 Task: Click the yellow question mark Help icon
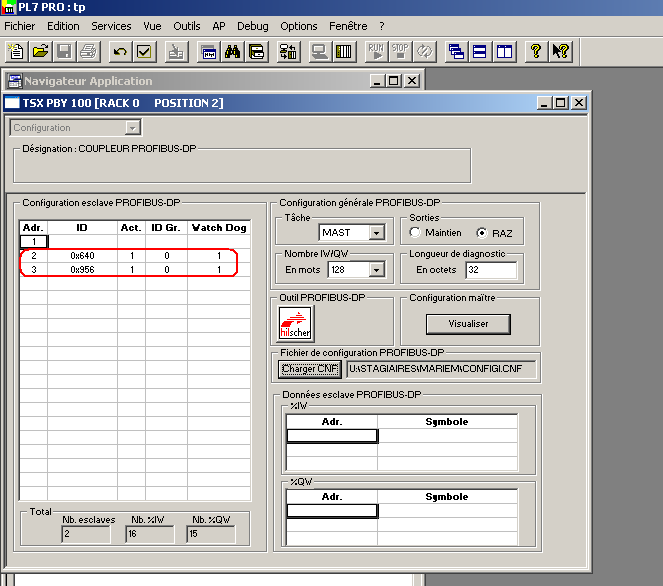coord(536,52)
